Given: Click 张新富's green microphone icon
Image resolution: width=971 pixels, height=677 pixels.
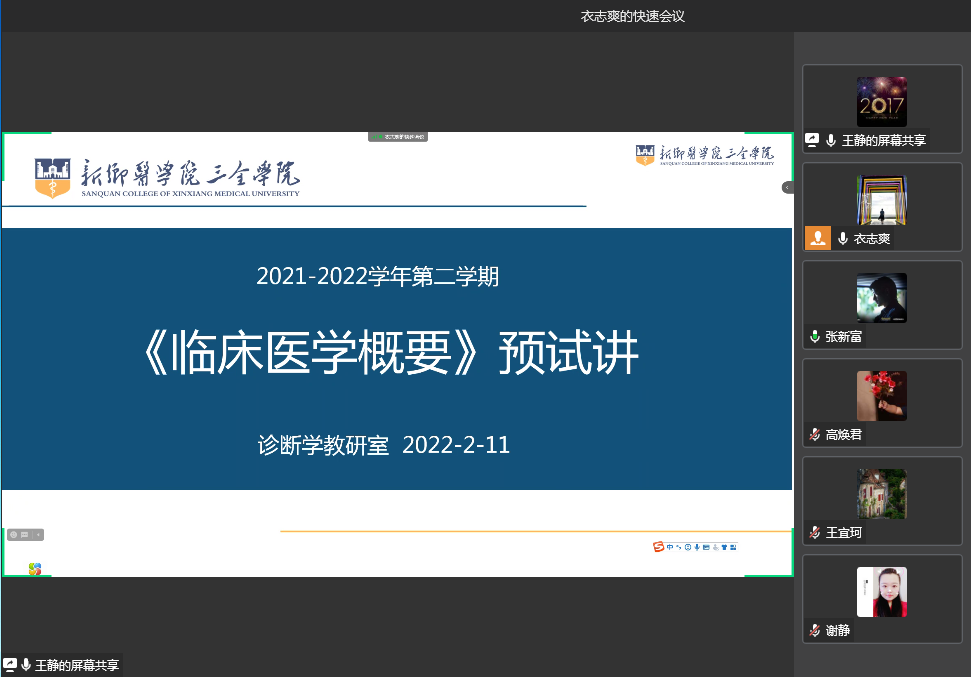Looking at the screenshot, I should (x=815, y=337).
